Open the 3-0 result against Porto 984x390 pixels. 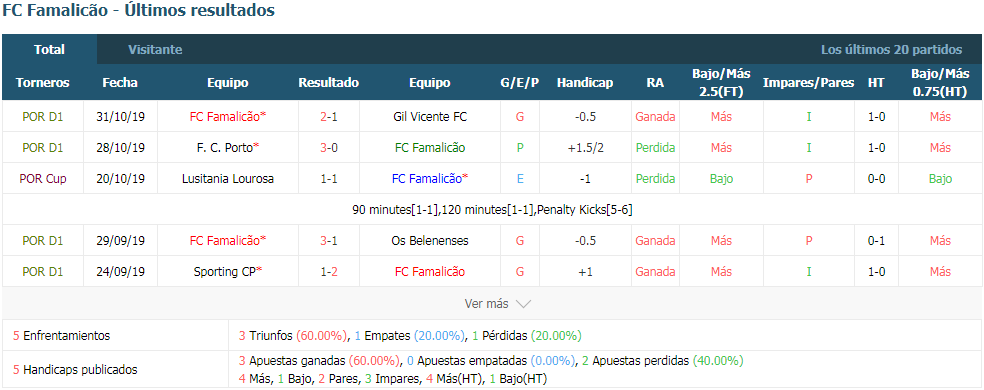[329, 148]
